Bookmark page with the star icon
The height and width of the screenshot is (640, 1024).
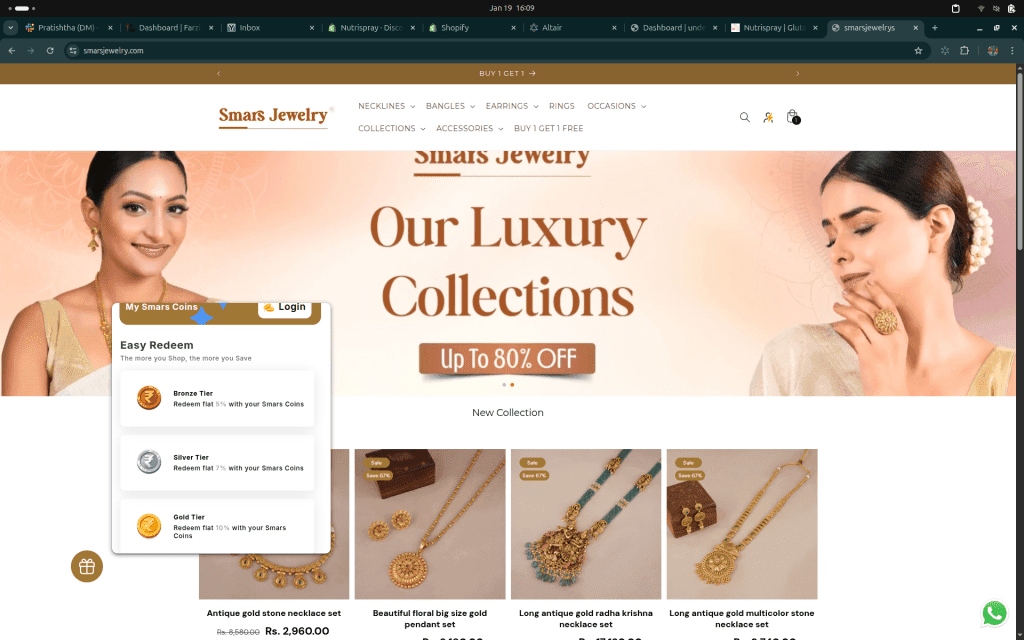tap(918, 50)
